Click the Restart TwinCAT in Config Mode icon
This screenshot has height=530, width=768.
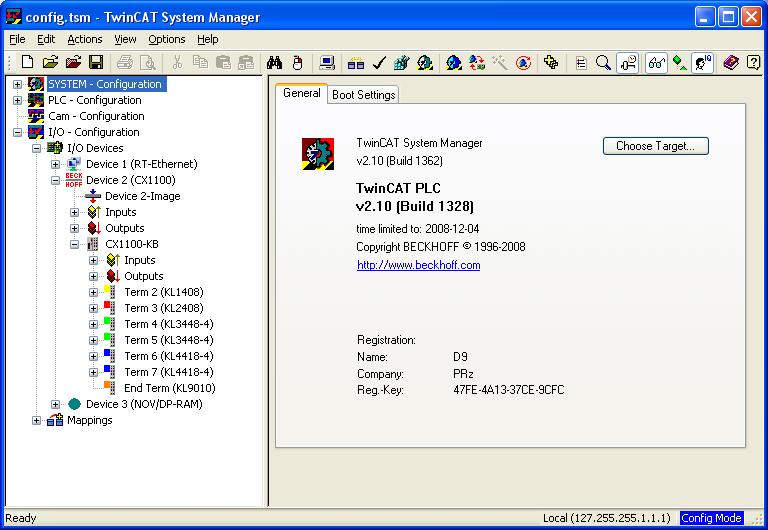click(454, 62)
